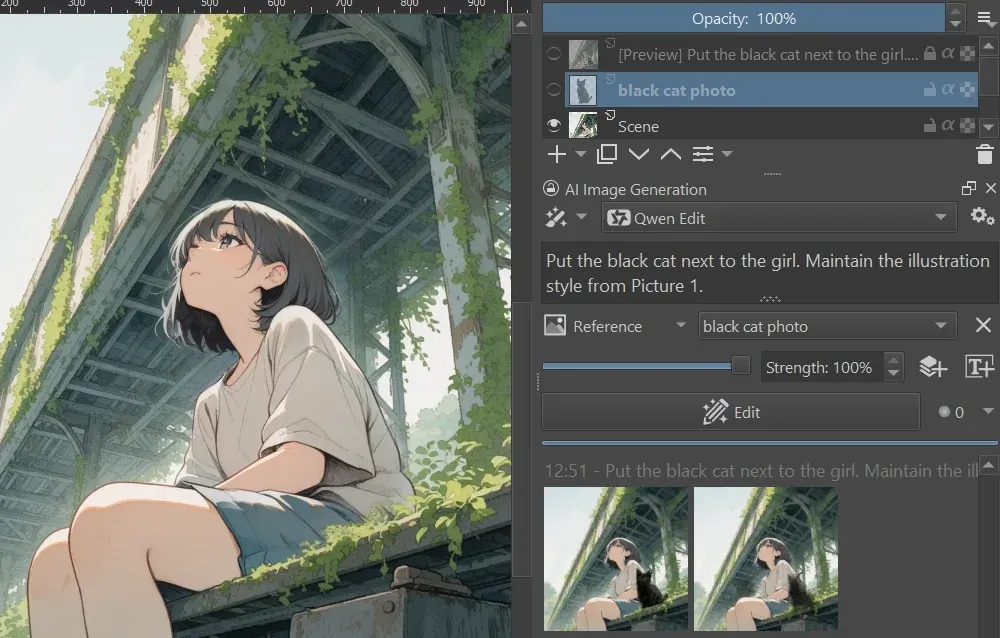
Task: Add a region using the layers-plus icon
Action: [x=933, y=366]
